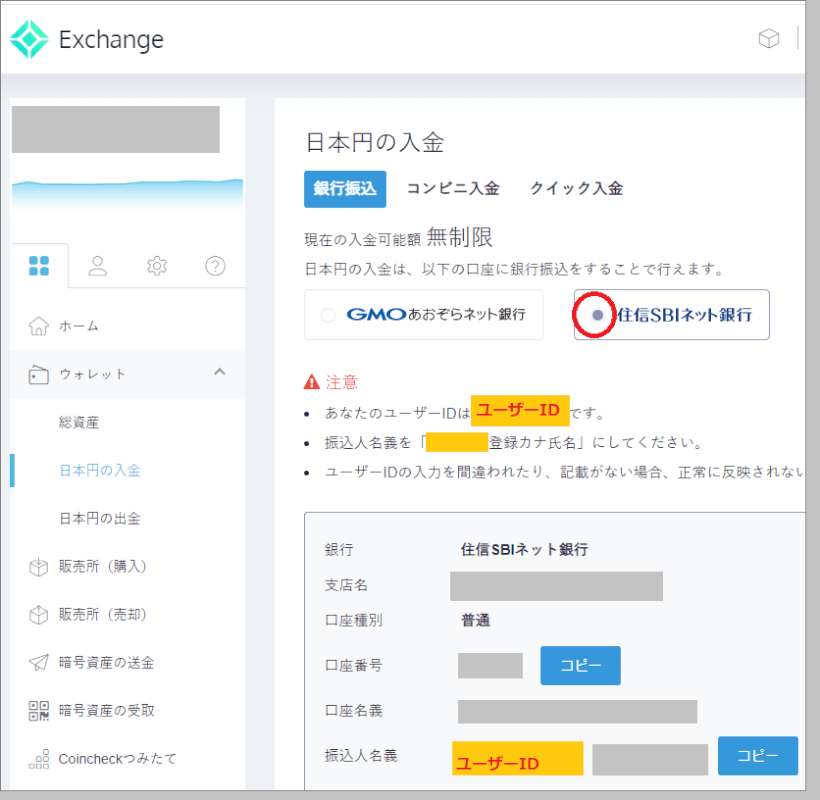Switch to 銀行振込 tab
The height and width of the screenshot is (800, 820).
[x=345, y=189]
